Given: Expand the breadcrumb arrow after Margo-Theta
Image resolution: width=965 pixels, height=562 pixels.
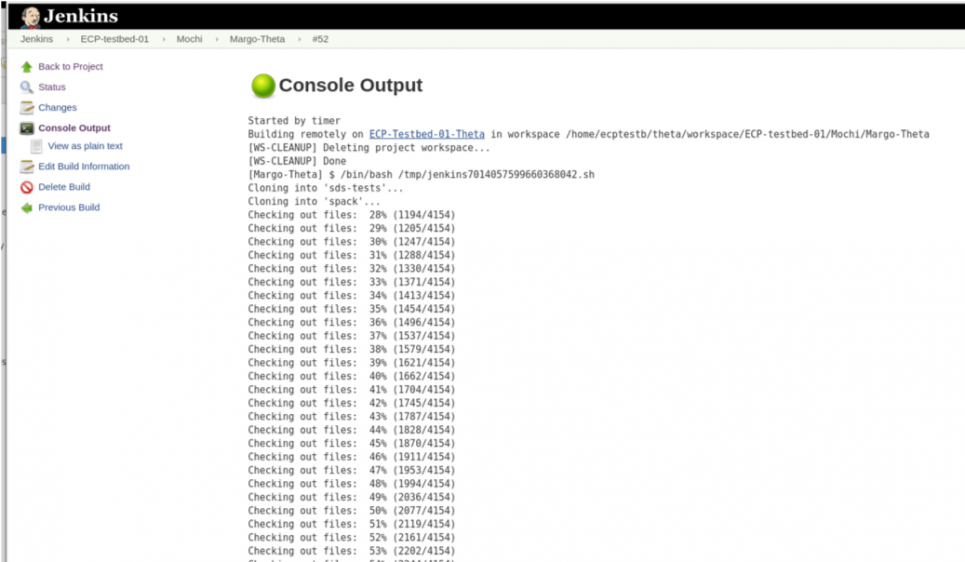Looking at the screenshot, I should click(x=299, y=39).
